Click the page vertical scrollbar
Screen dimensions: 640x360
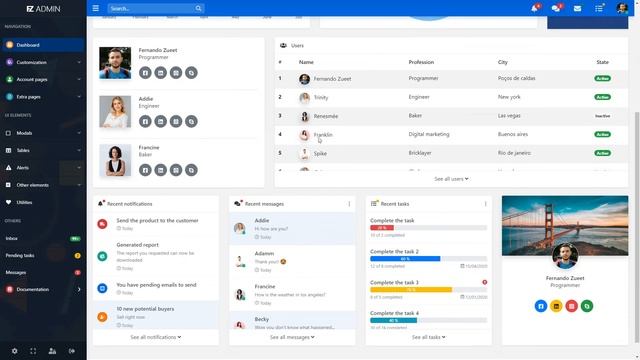[637, 227]
